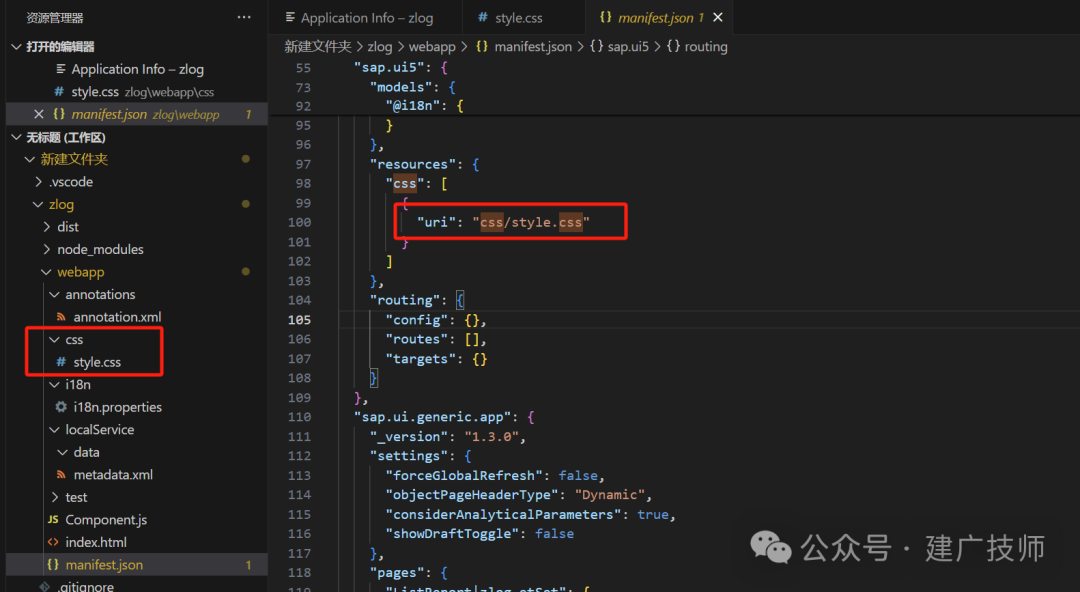Close the manifest.json editor tab

[718, 17]
